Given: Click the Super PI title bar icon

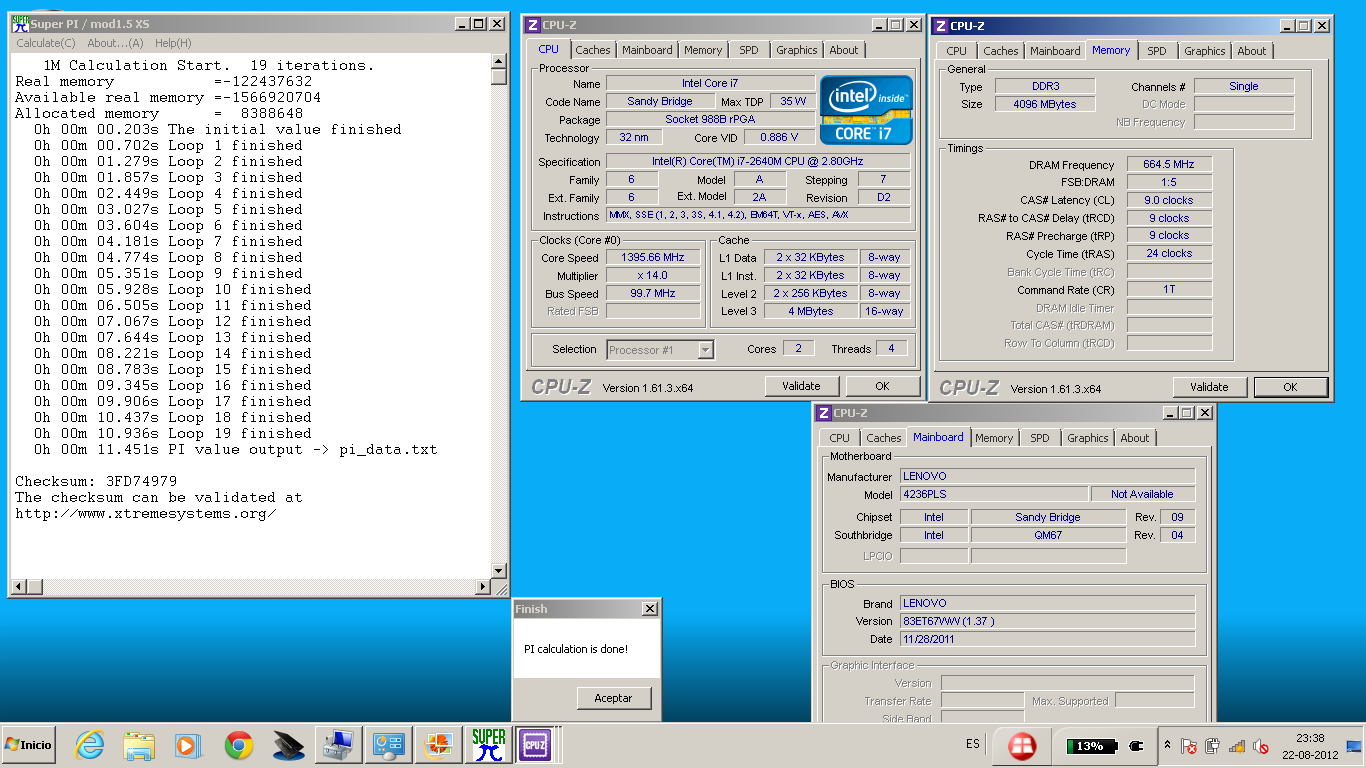Looking at the screenshot, I should pos(20,23).
